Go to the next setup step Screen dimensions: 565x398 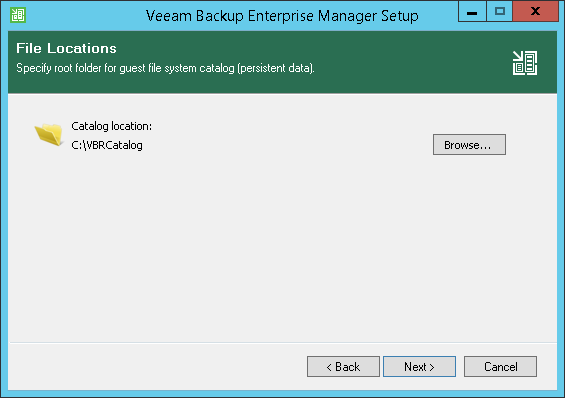(x=419, y=367)
